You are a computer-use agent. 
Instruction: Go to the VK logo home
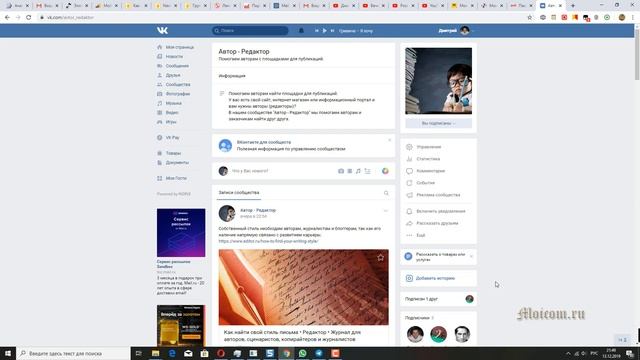click(162, 31)
